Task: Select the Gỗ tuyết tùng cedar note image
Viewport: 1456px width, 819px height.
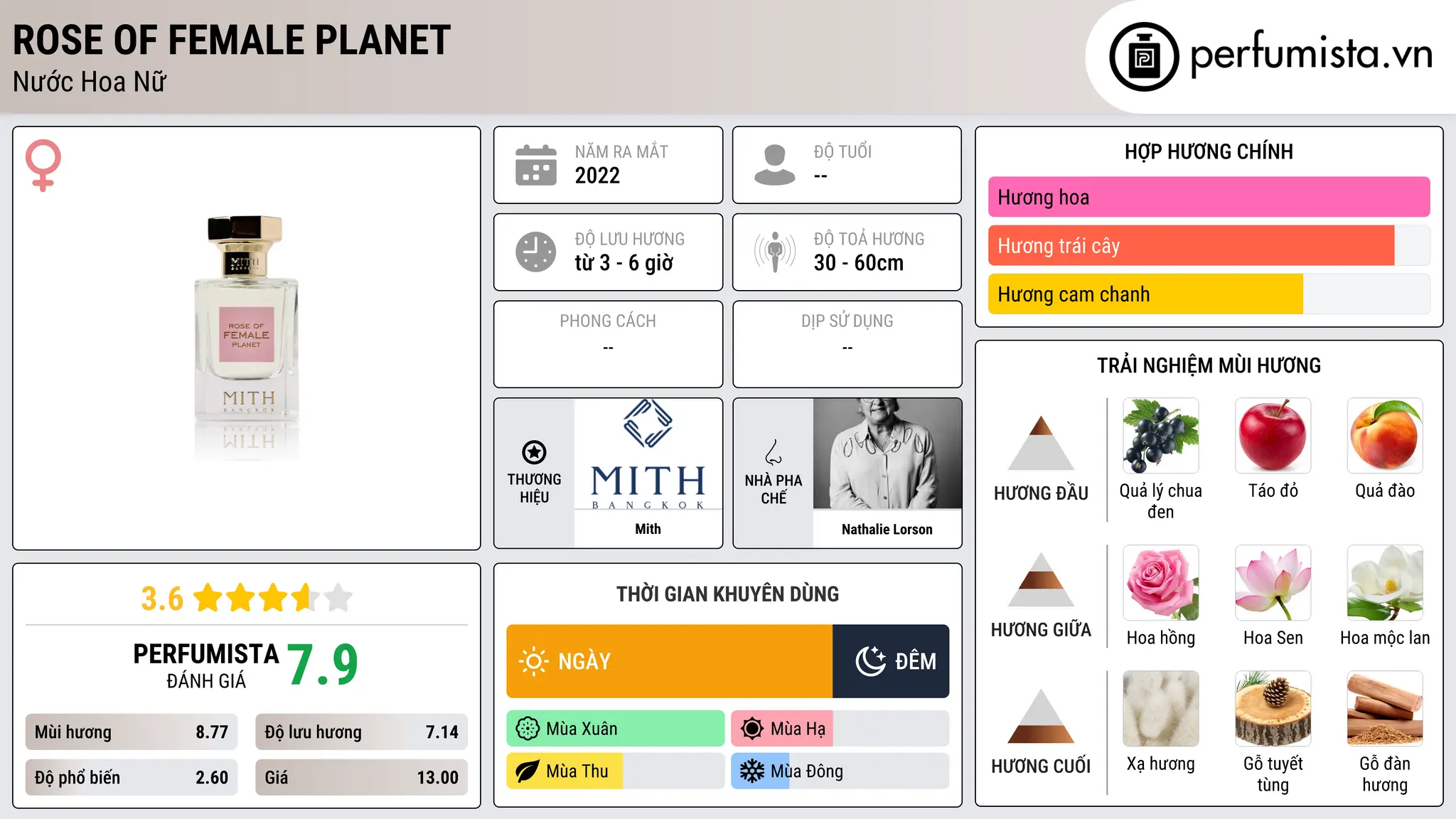Action: pos(1273,709)
